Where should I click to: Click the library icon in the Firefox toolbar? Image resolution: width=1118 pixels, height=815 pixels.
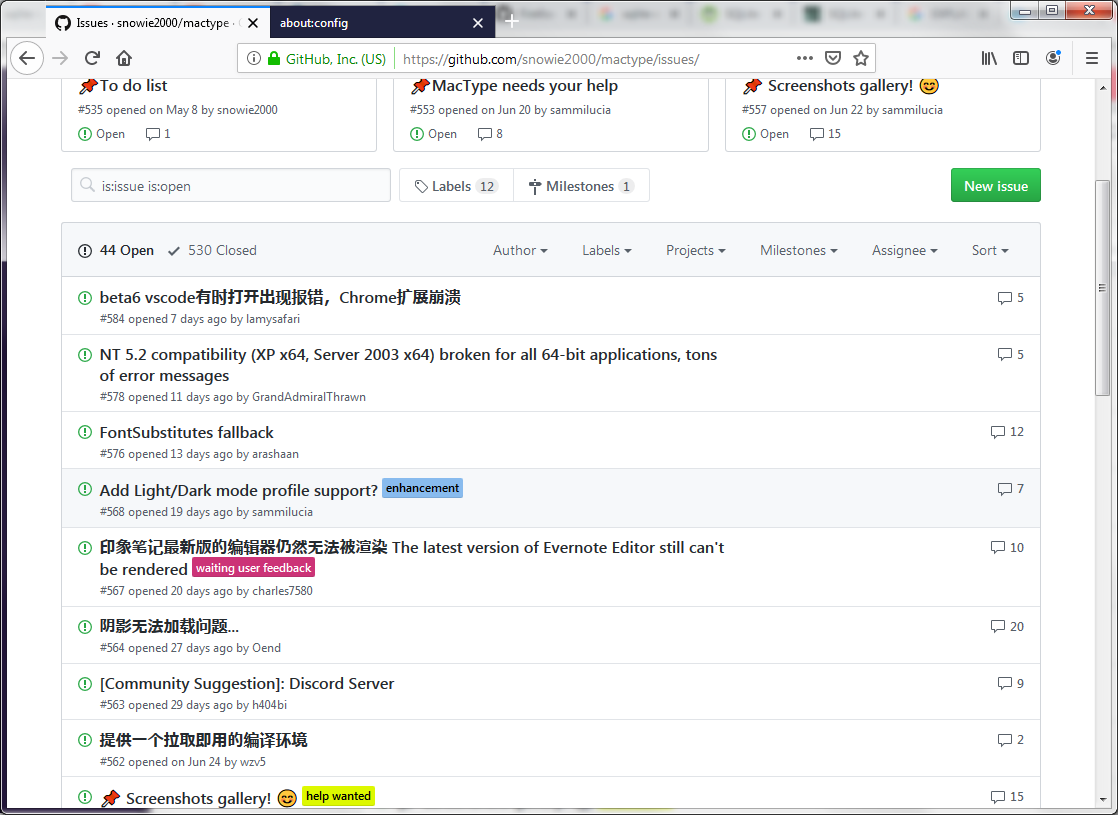point(989,58)
